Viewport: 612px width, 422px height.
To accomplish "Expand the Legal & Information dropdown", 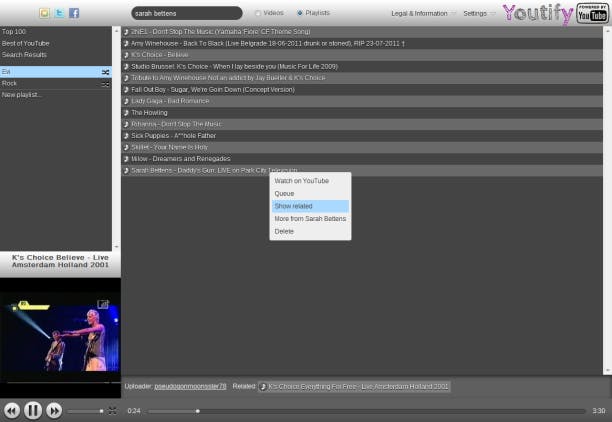I will point(423,13).
